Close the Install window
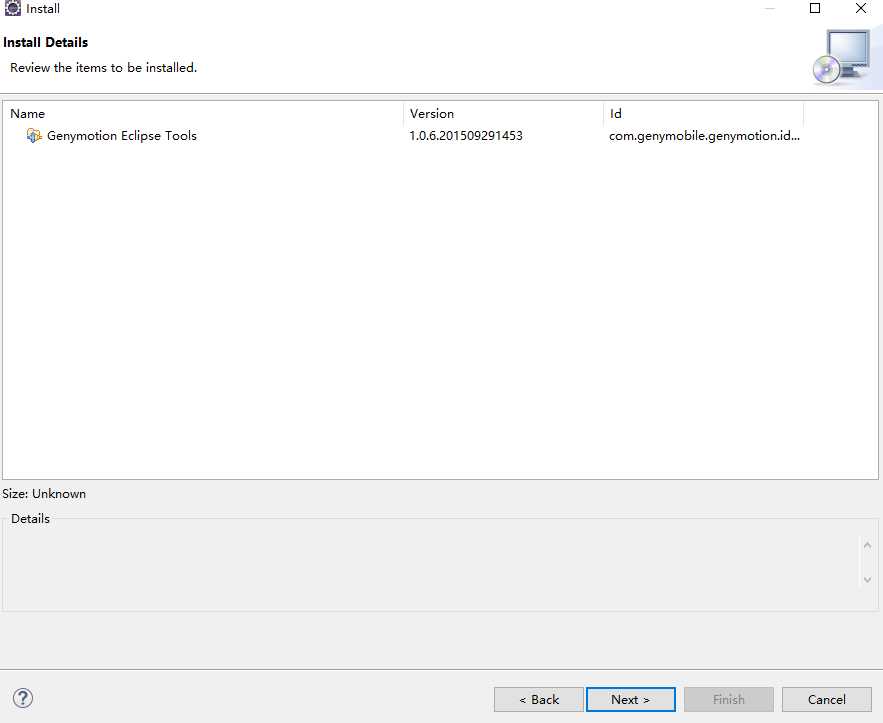This screenshot has width=883, height=723. [861, 8]
